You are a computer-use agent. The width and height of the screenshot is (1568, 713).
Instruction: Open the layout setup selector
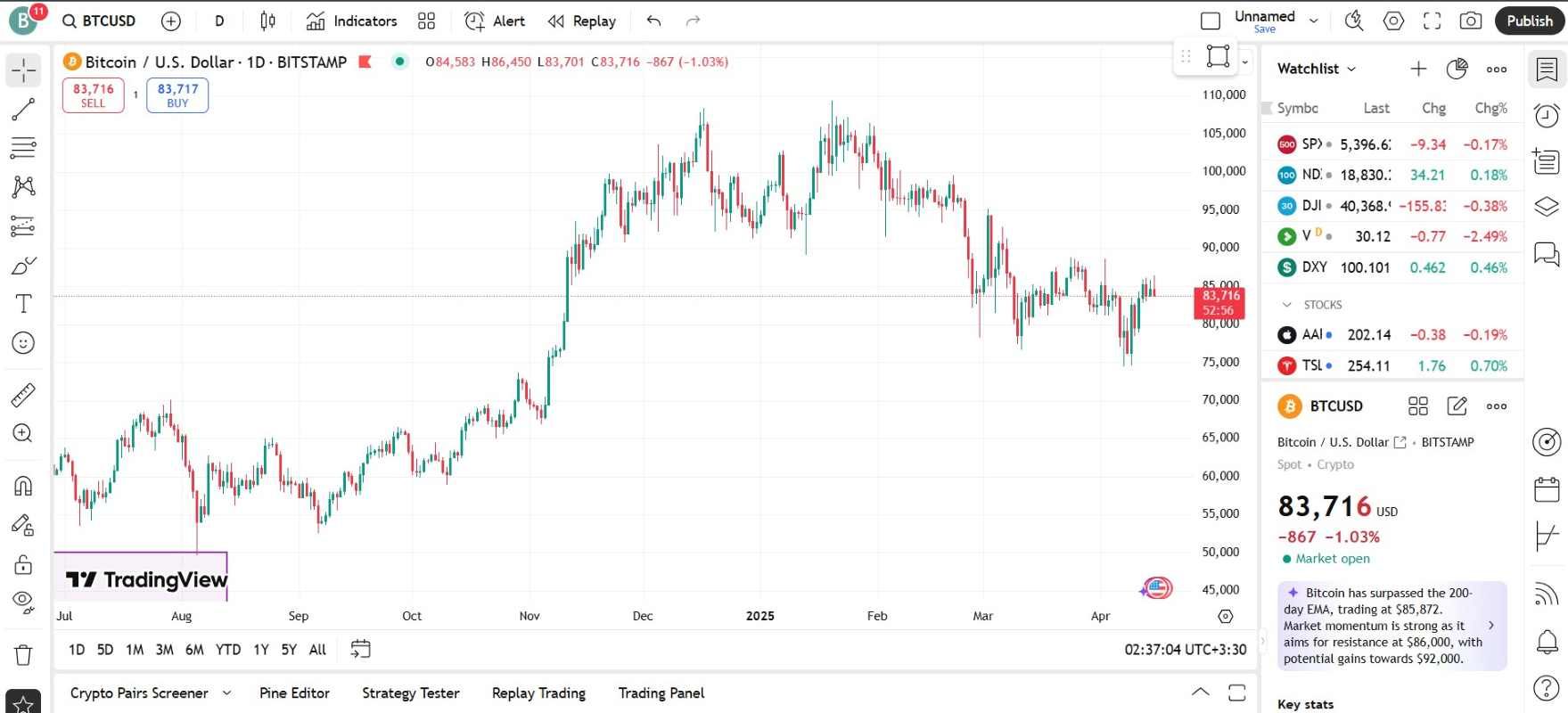(x=1211, y=20)
